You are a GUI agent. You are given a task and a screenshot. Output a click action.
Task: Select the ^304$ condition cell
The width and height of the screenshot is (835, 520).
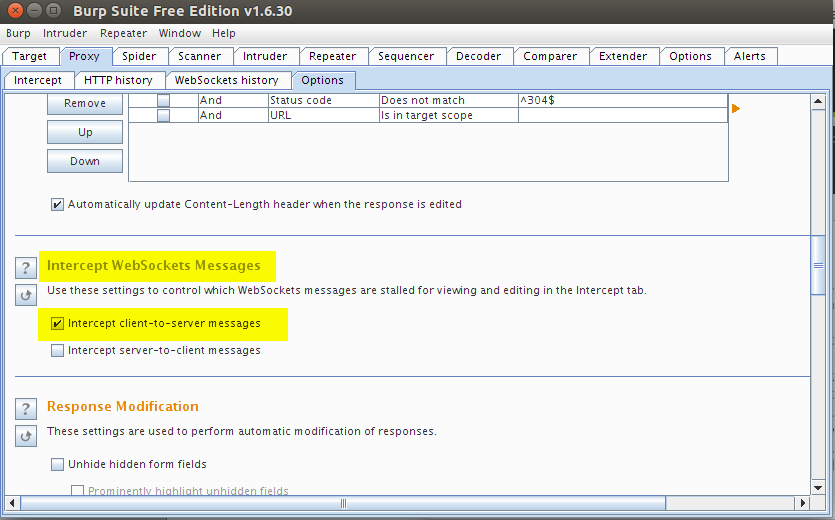click(623, 100)
